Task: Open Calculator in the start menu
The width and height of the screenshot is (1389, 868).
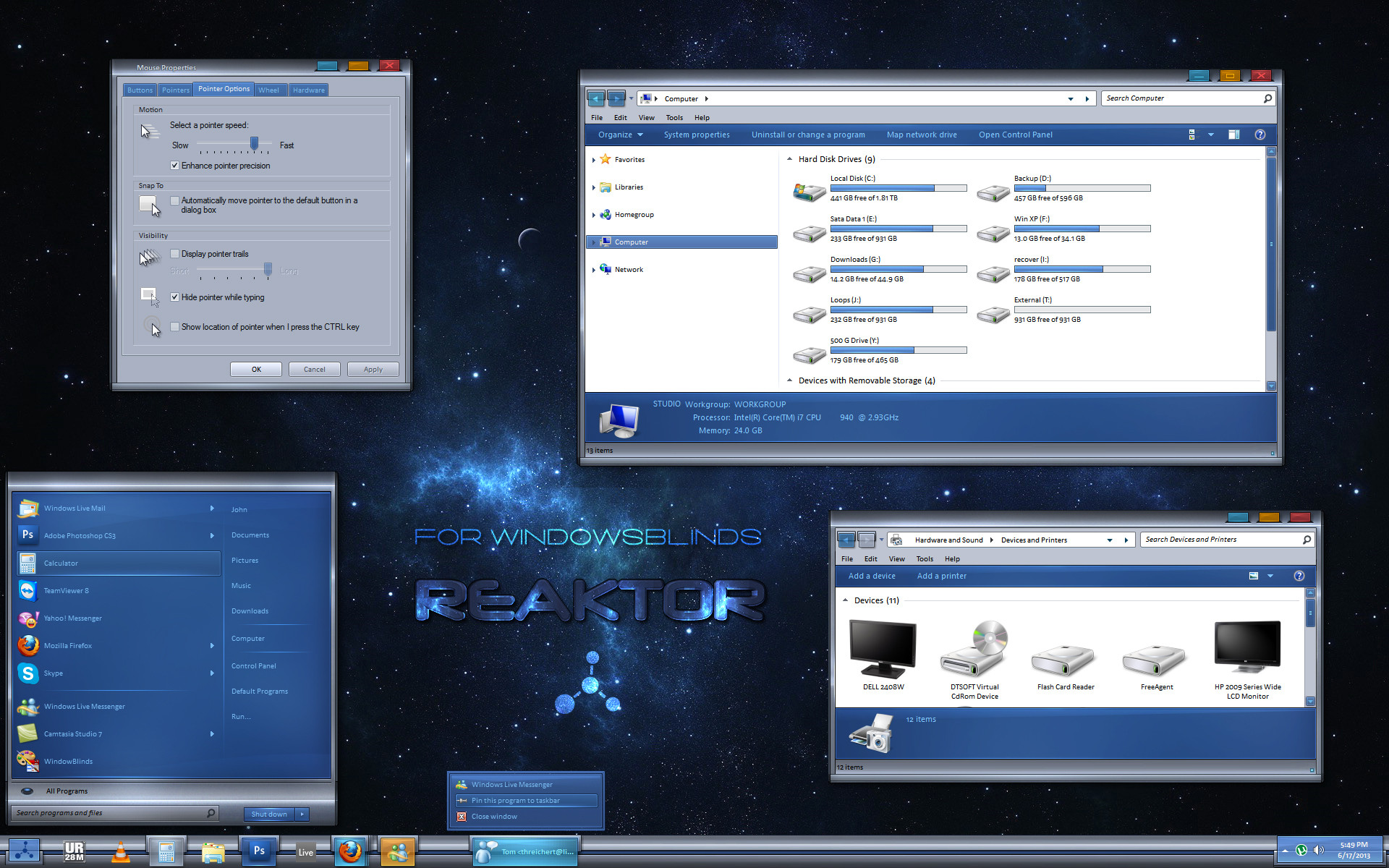Action: coord(118,563)
